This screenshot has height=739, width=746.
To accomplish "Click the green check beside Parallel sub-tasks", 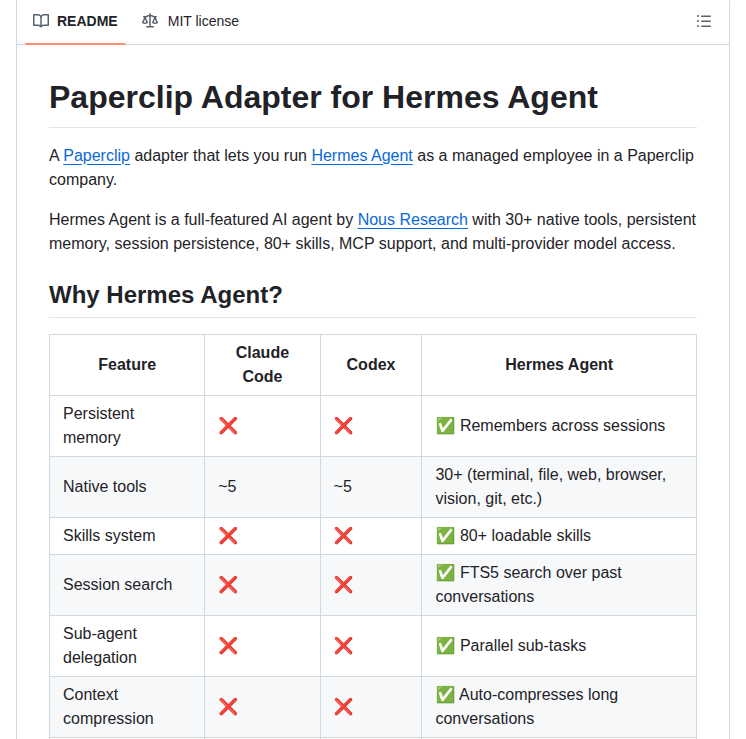I will tap(445, 645).
